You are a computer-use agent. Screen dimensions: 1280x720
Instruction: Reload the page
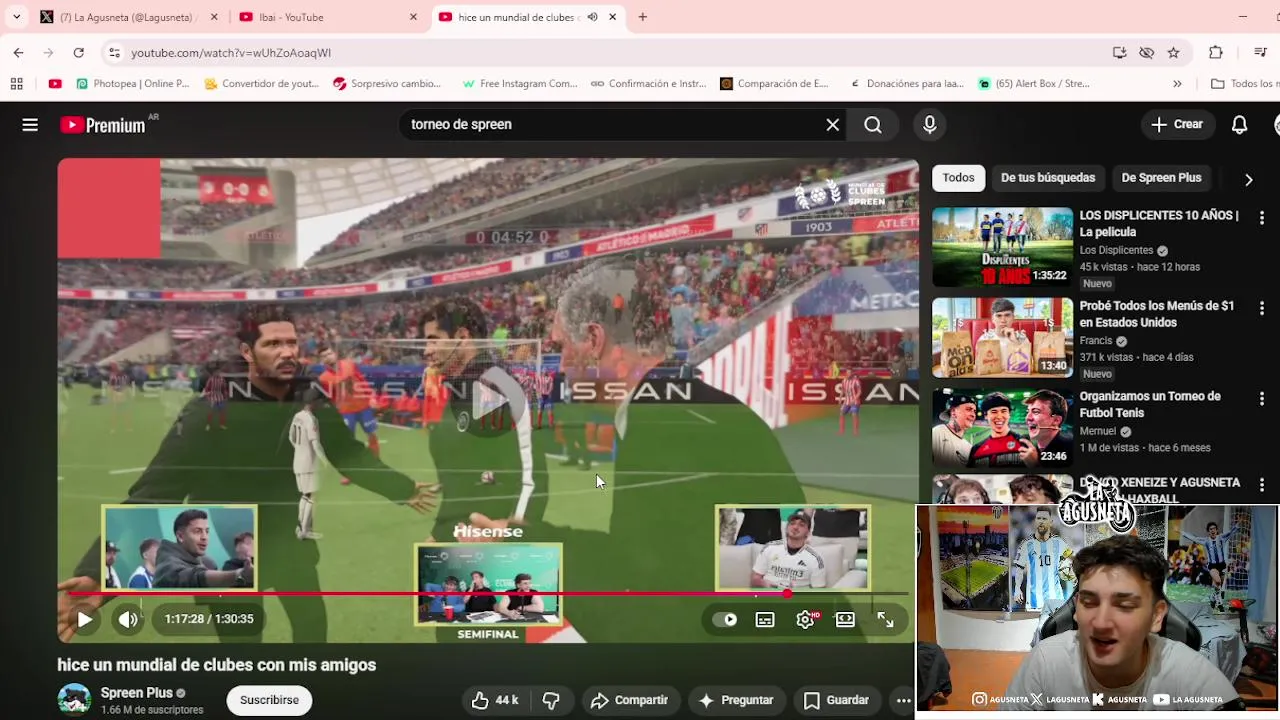coord(78,53)
